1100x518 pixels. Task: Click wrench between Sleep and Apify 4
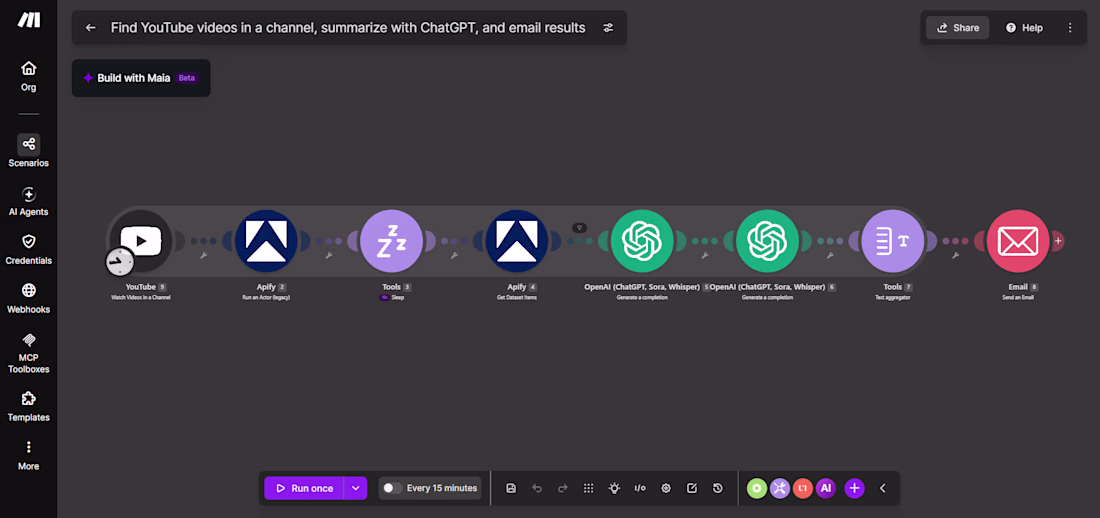click(454, 255)
